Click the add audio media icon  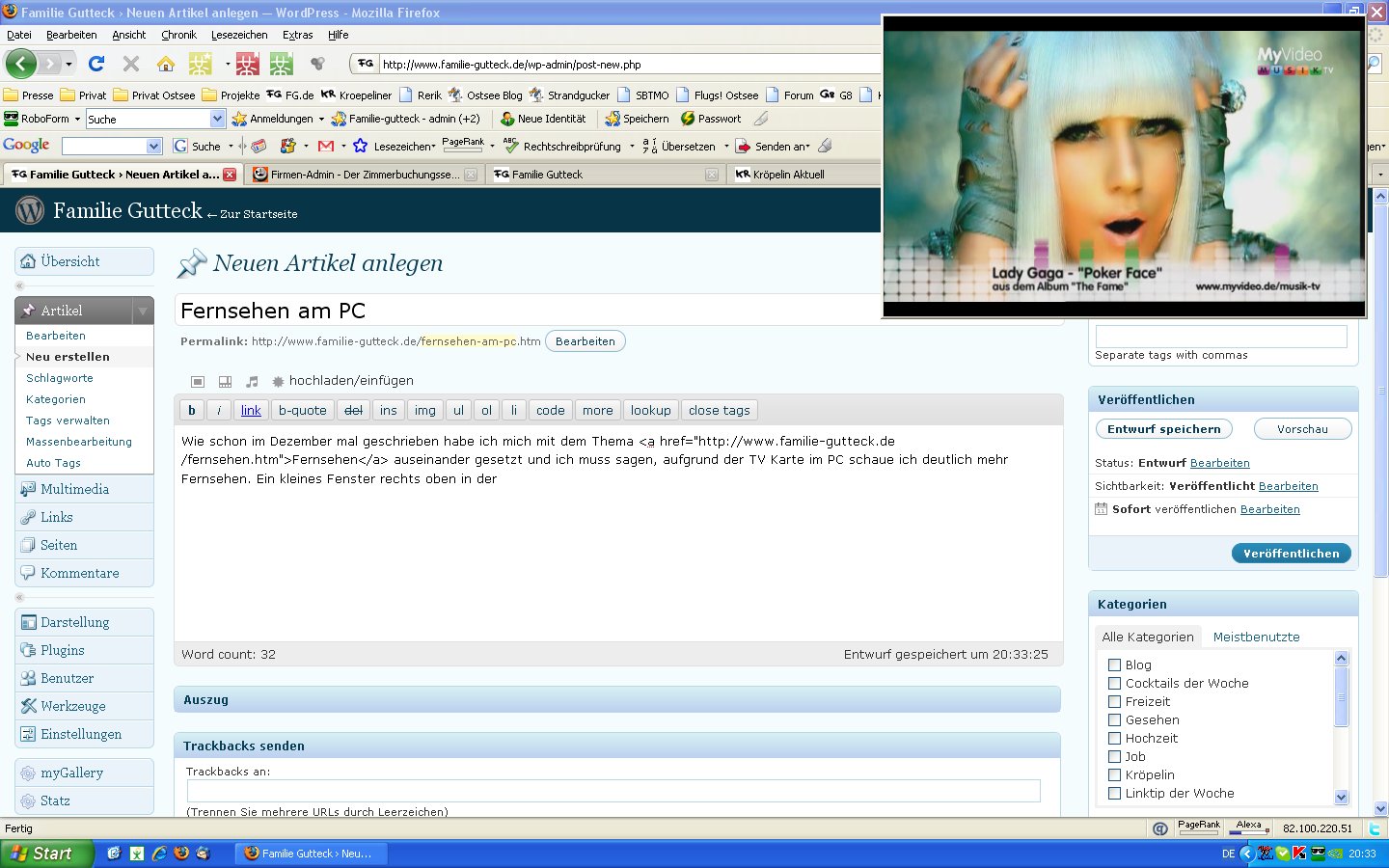(252, 382)
